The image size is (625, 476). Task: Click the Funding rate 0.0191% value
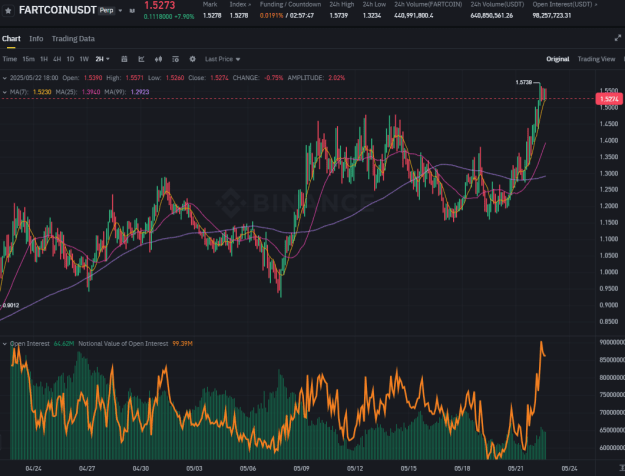coord(271,16)
